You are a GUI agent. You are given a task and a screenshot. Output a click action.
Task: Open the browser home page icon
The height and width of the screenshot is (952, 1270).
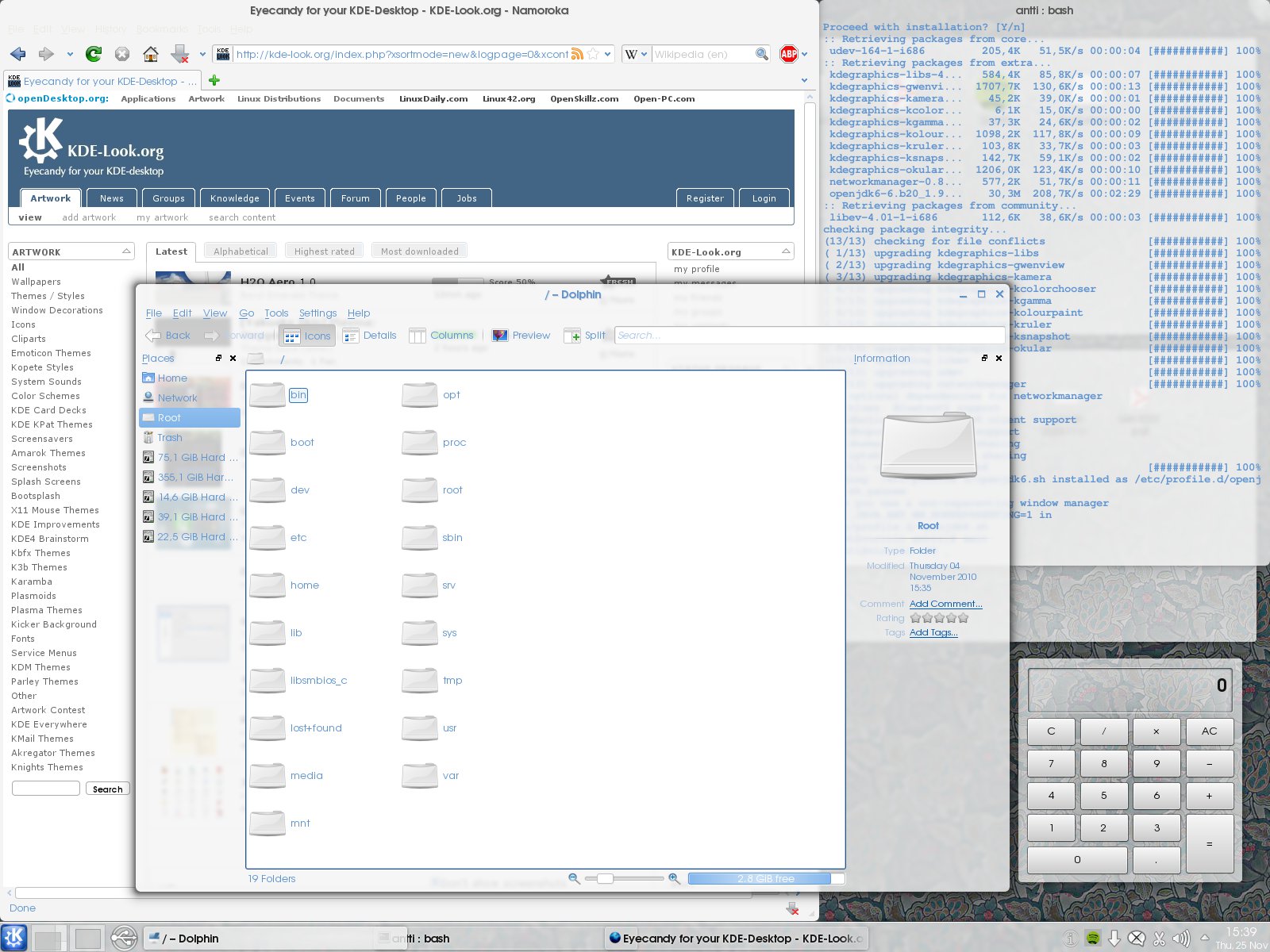pos(150,54)
